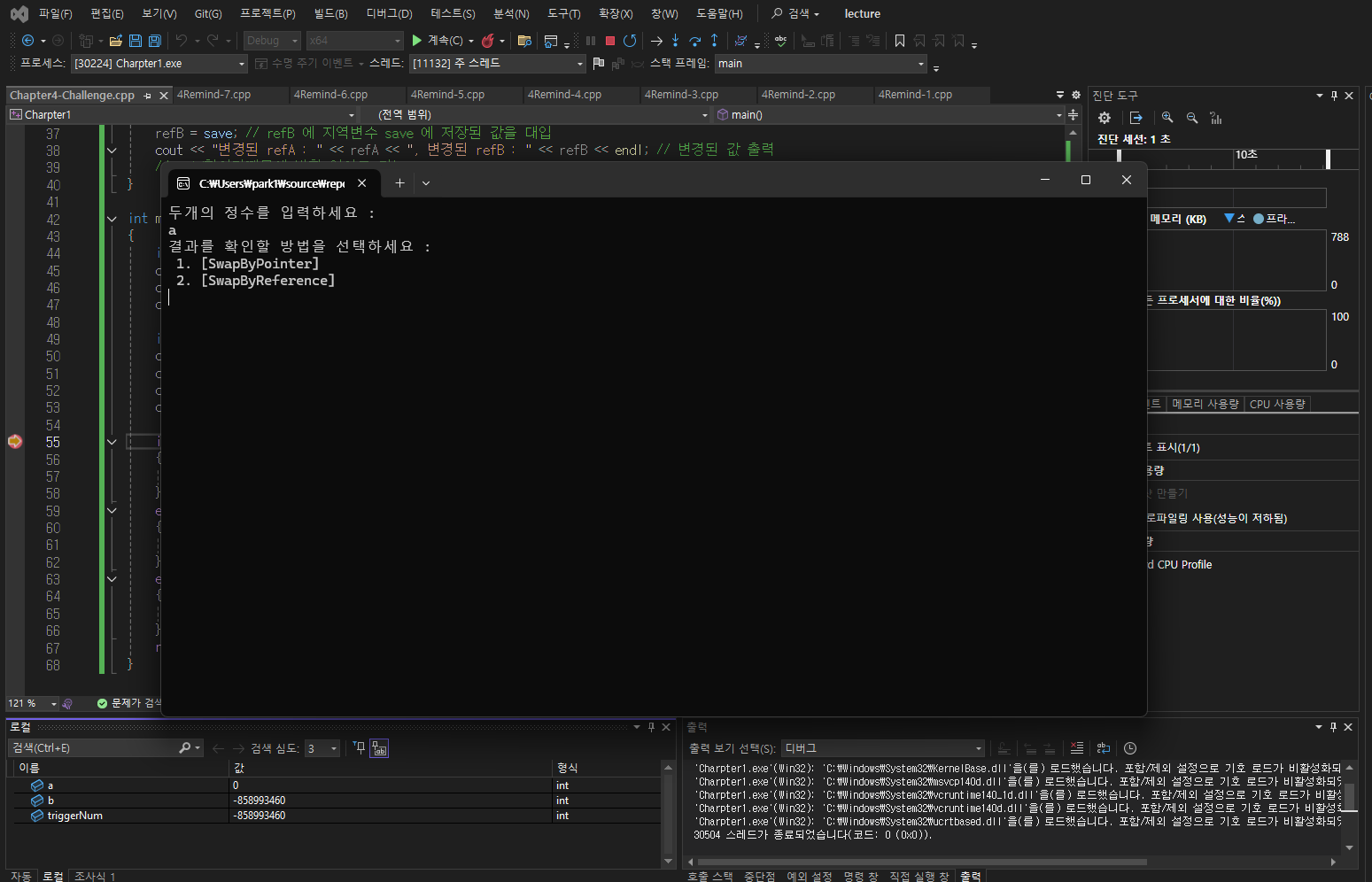Open the stack frame dropdown showing main
This screenshot has width=1372, height=882.
coord(821,64)
